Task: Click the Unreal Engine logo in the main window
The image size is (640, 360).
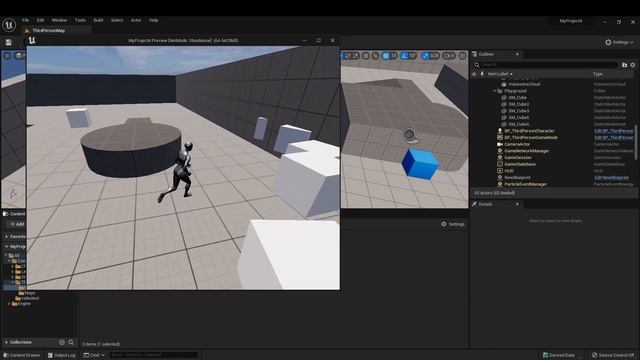Action: 9,25
